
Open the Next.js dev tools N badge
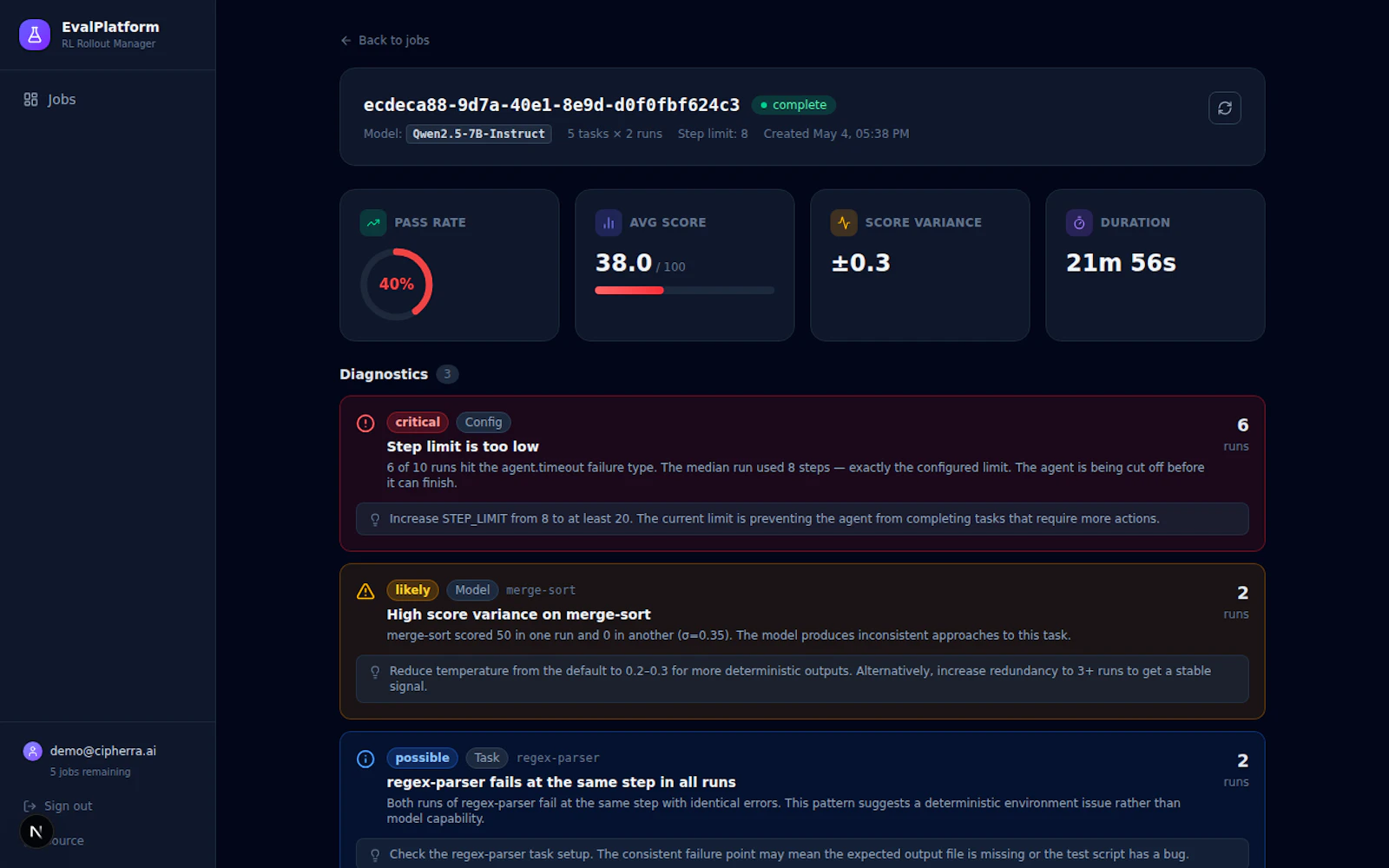pos(36,832)
